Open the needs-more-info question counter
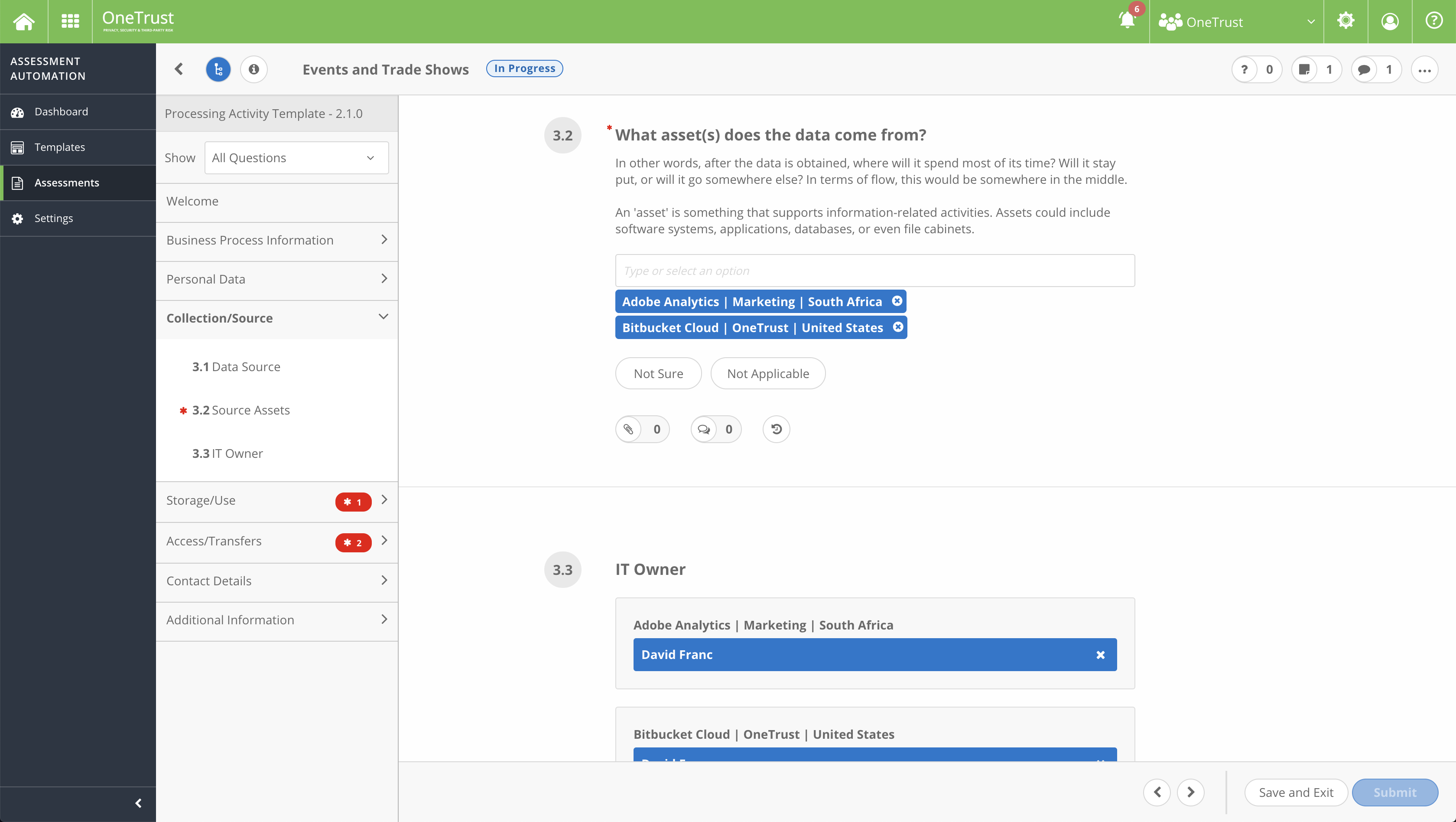 click(1257, 69)
